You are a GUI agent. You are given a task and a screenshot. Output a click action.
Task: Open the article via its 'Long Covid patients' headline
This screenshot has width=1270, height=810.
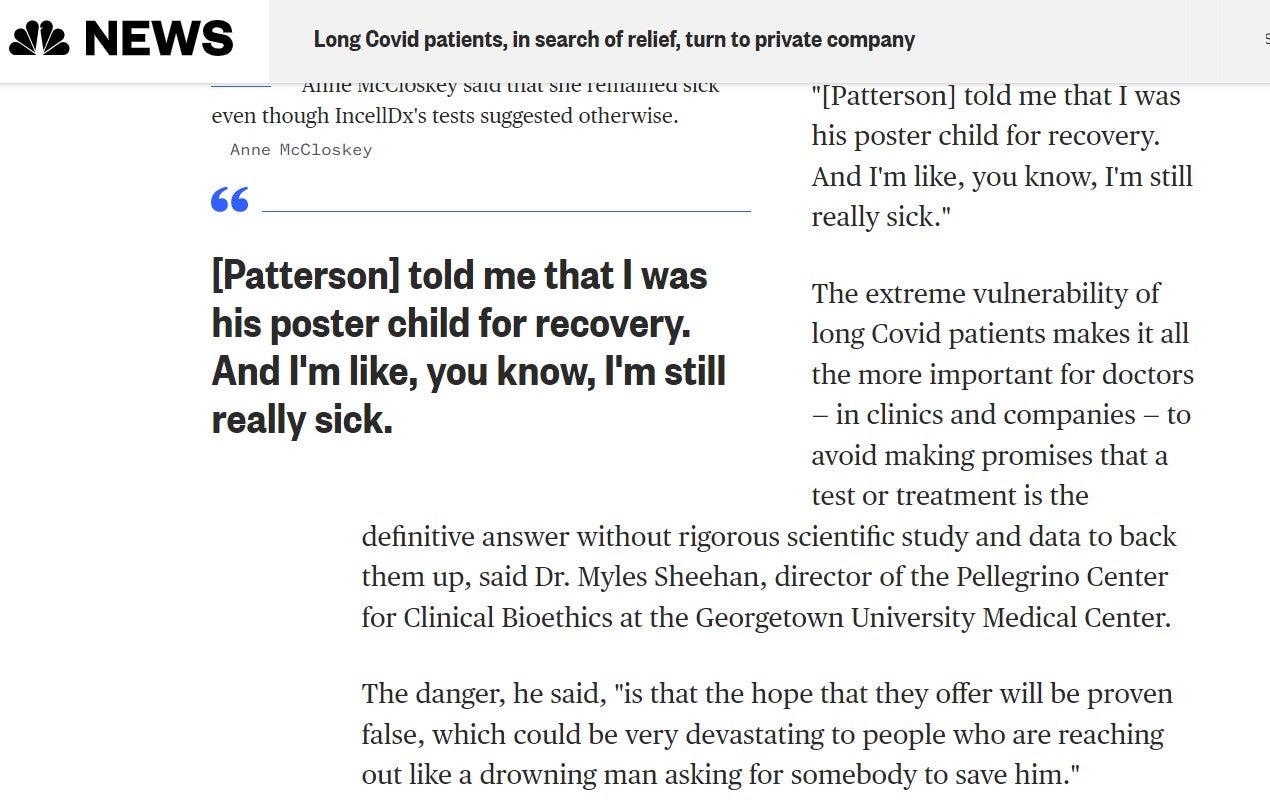tap(614, 40)
